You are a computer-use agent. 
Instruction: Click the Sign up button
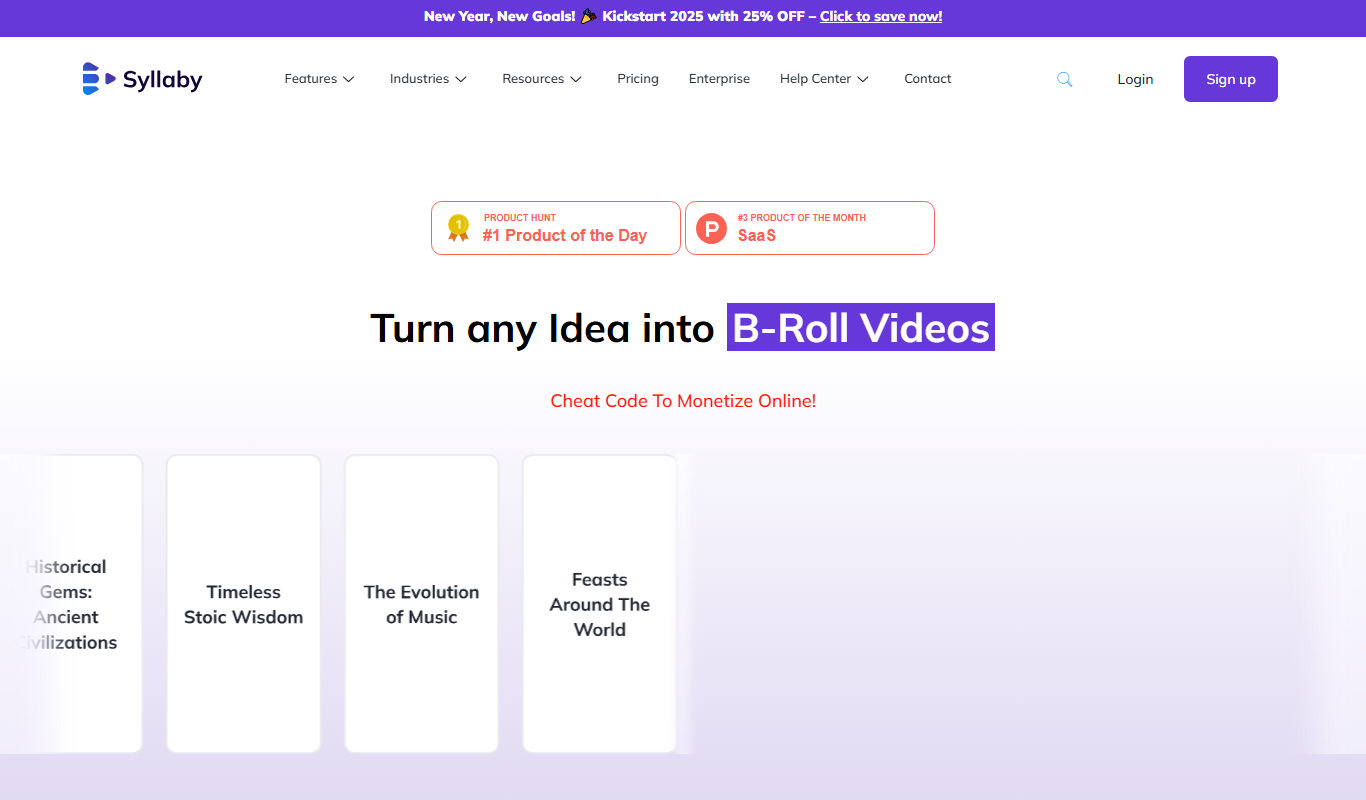pyautogui.click(x=1231, y=79)
